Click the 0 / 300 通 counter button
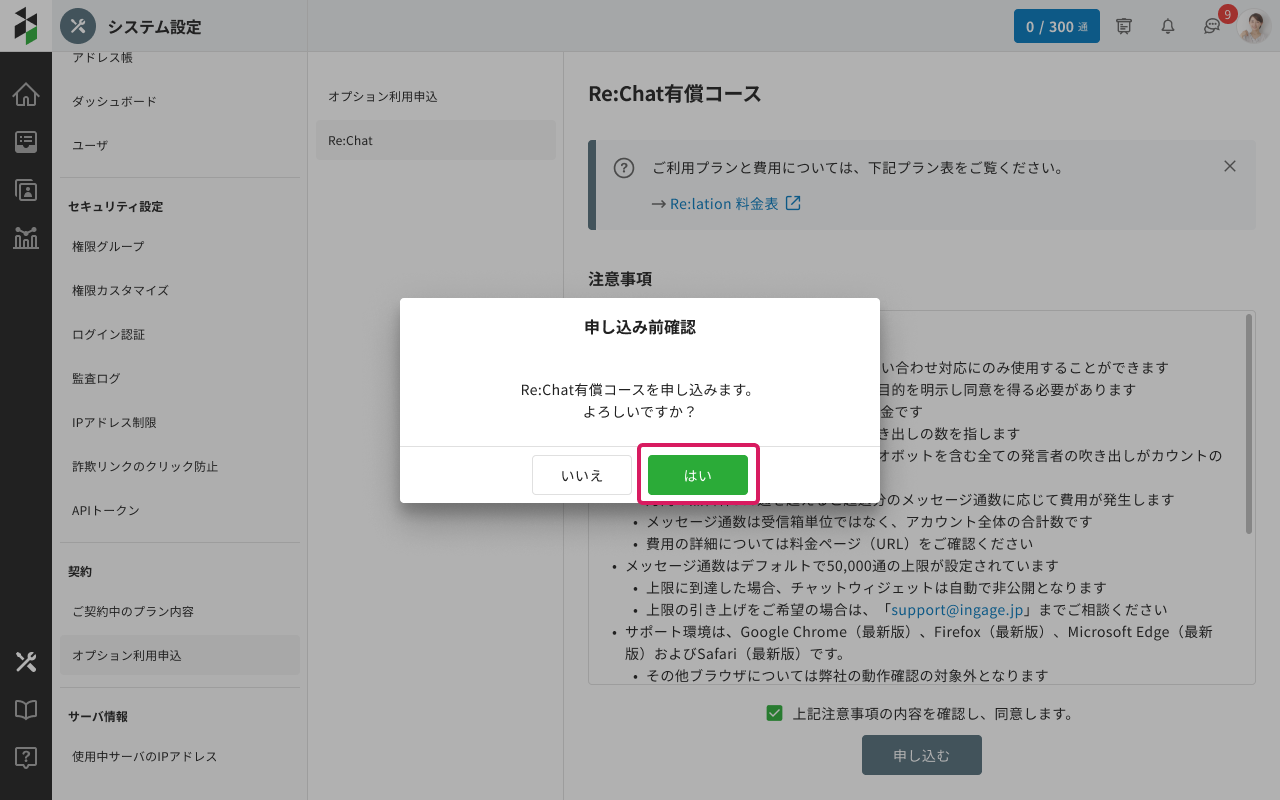The image size is (1280, 800). tap(1057, 26)
